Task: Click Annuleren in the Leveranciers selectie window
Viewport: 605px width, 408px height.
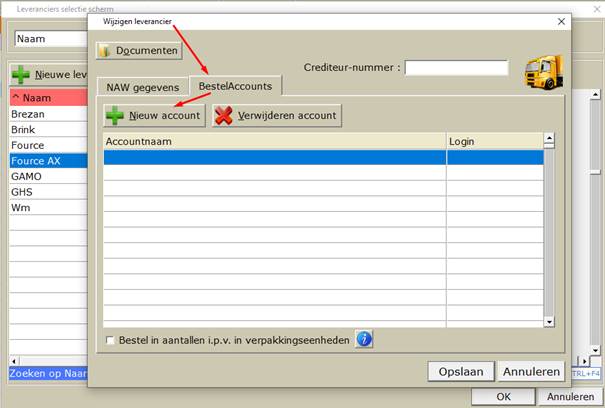Action: [570, 397]
